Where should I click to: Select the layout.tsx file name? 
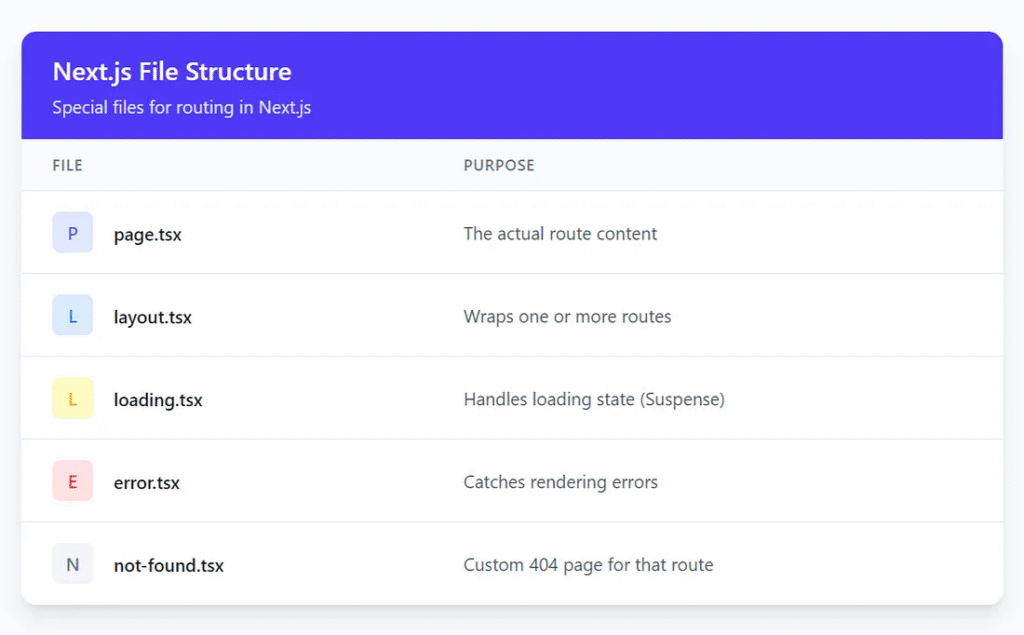153,318
